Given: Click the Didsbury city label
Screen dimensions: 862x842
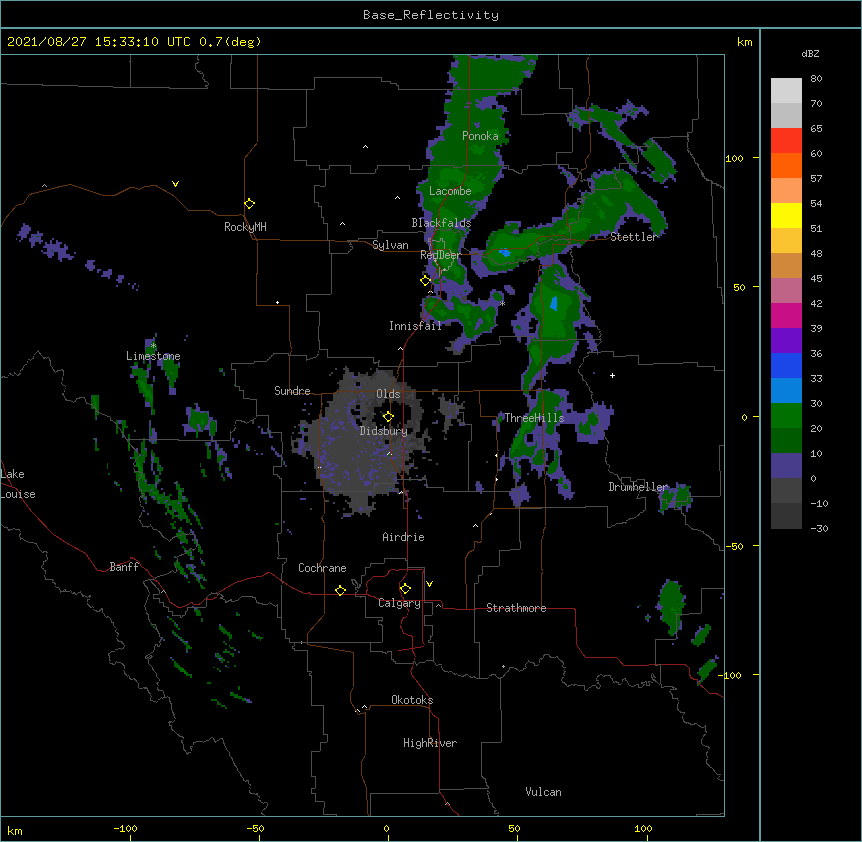Looking at the screenshot, I should tap(384, 431).
